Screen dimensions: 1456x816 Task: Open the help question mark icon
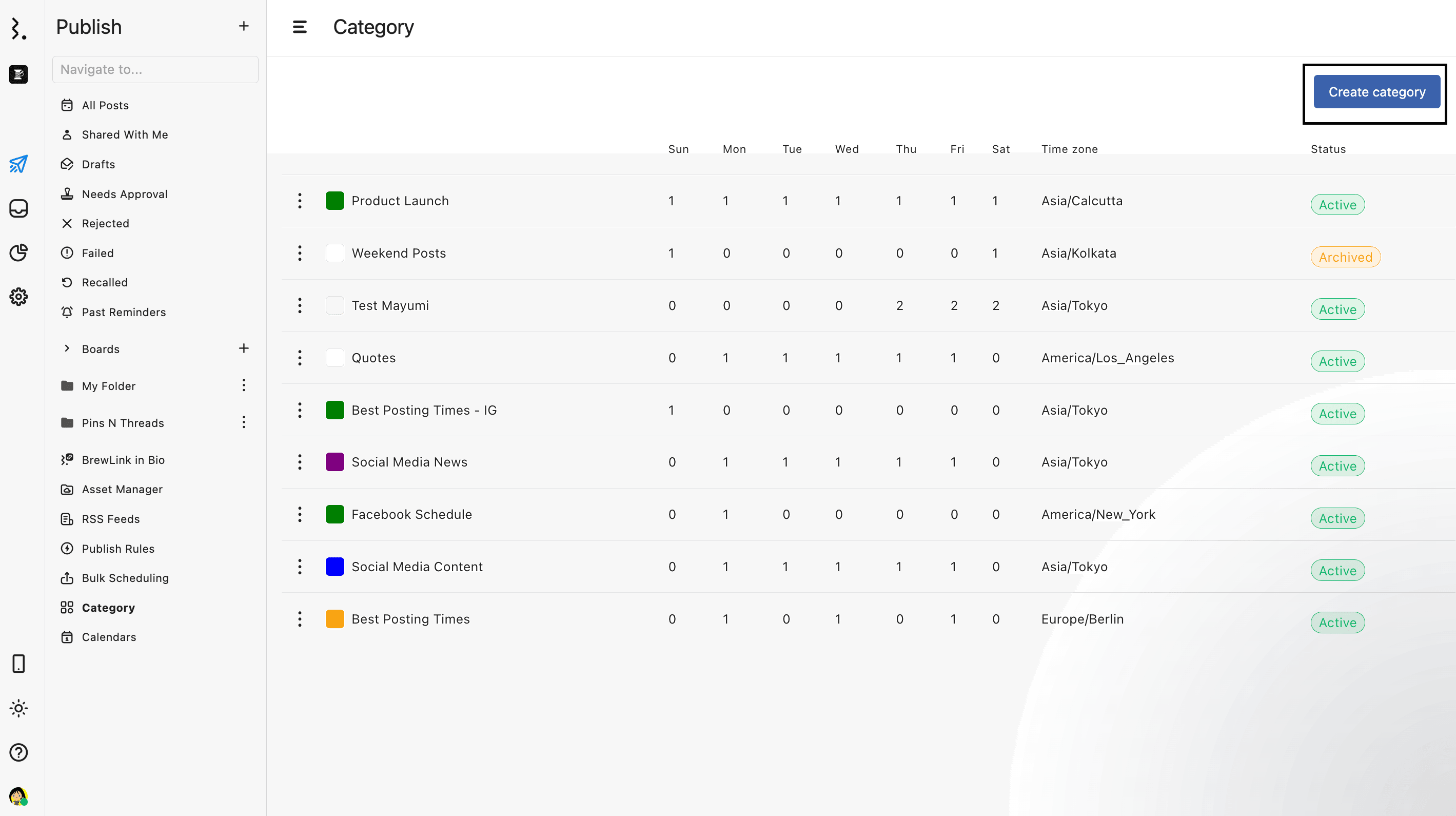pyautogui.click(x=18, y=752)
